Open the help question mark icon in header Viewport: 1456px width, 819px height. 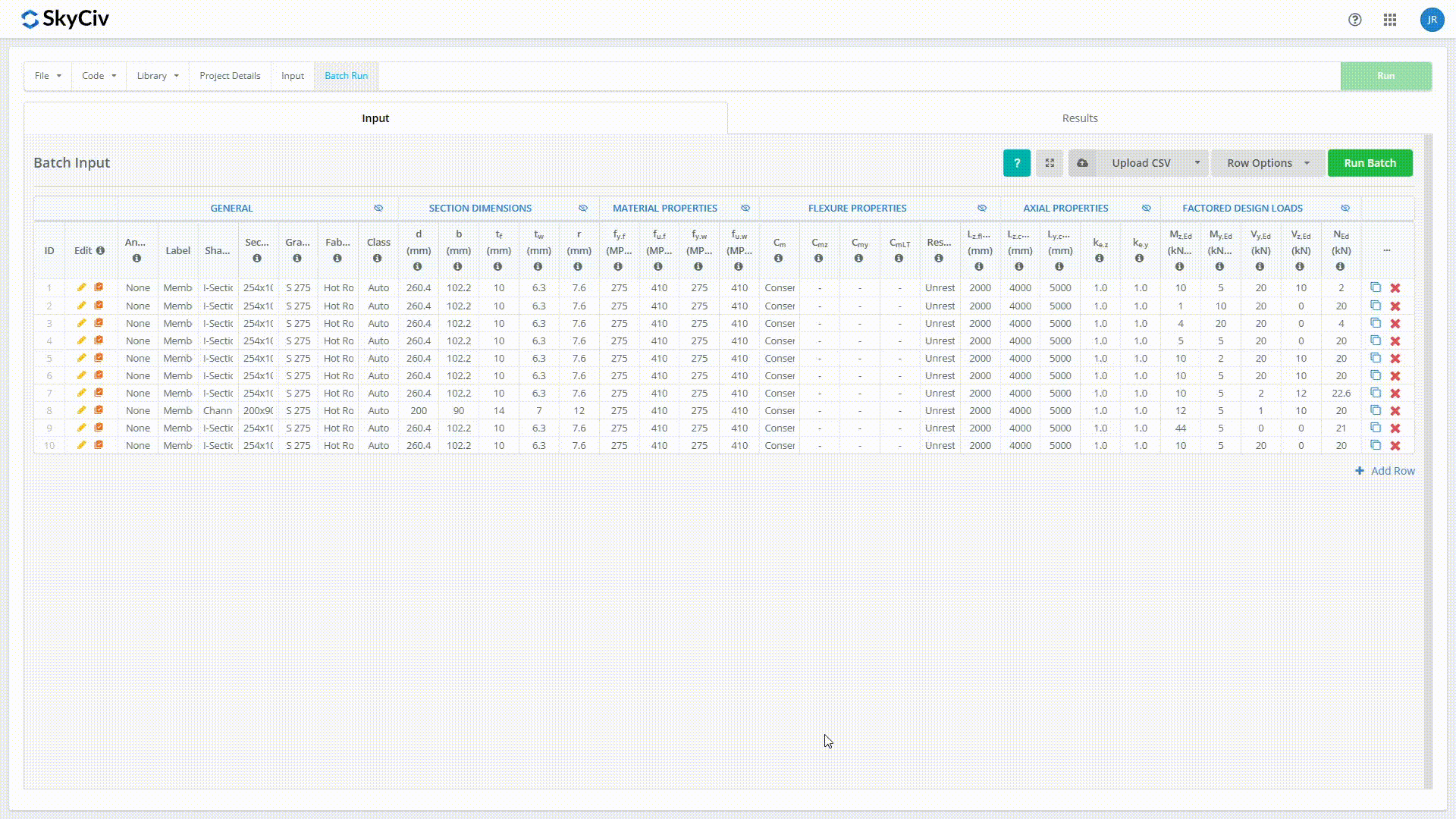pyautogui.click(x=1355, y=20)
